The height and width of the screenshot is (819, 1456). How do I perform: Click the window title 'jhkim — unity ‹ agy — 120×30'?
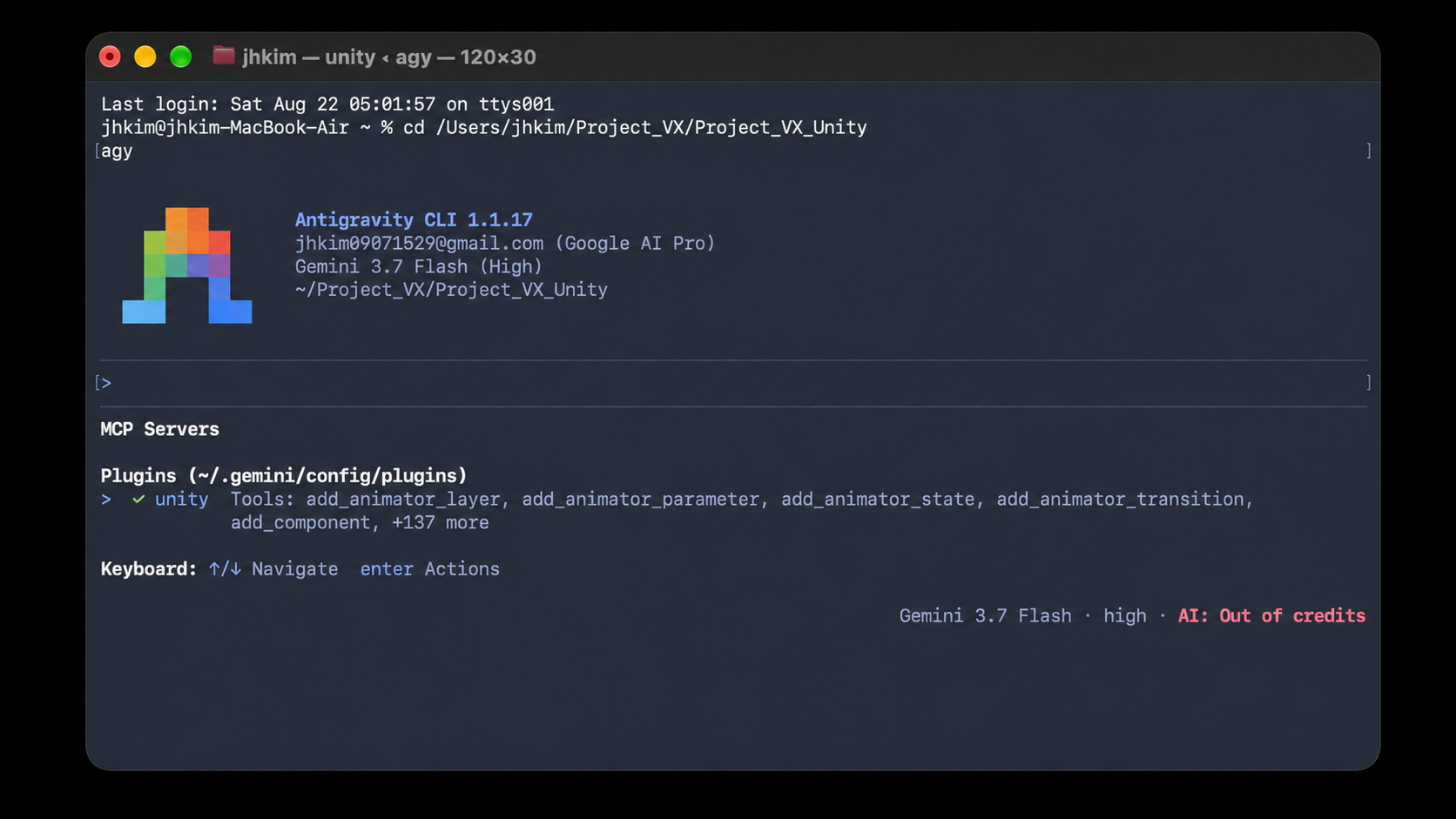point(389,57)
